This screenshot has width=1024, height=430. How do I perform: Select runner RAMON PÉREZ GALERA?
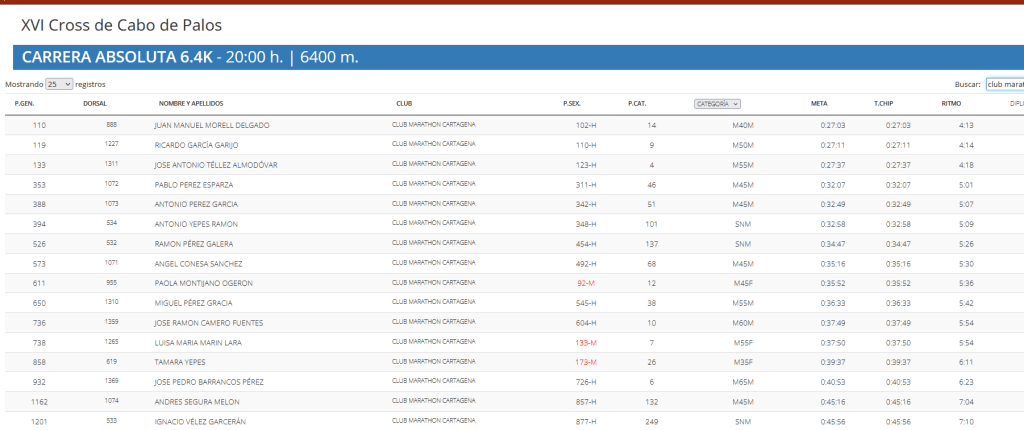[193, 244]
